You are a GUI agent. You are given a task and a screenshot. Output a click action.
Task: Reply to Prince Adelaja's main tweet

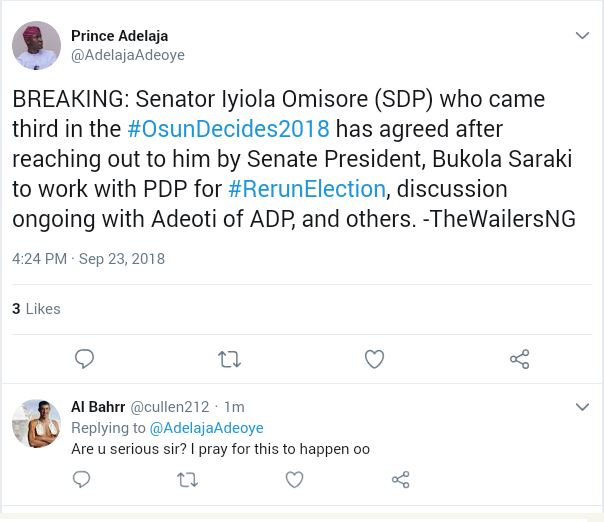[85, 359]
